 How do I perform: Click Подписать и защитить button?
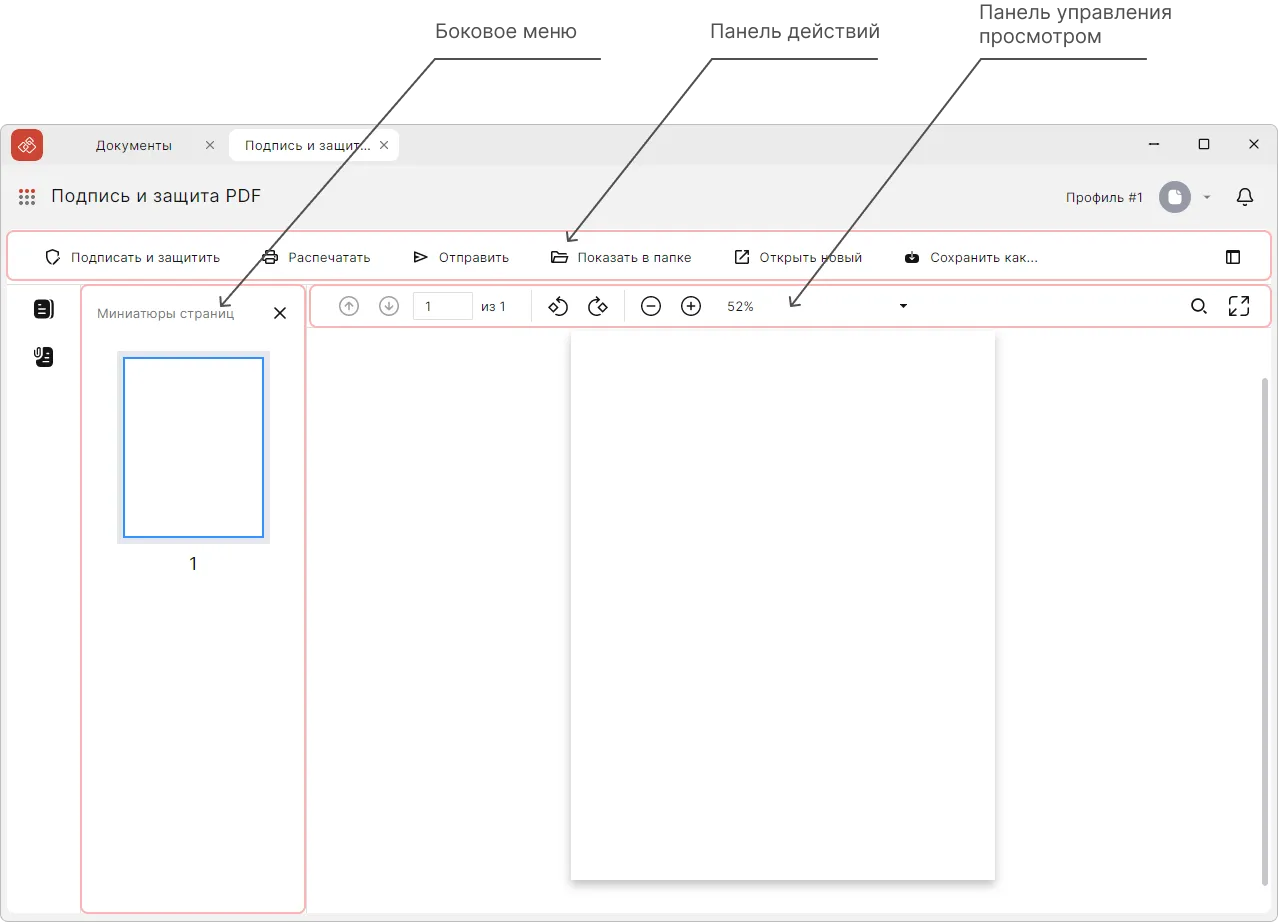133,257
